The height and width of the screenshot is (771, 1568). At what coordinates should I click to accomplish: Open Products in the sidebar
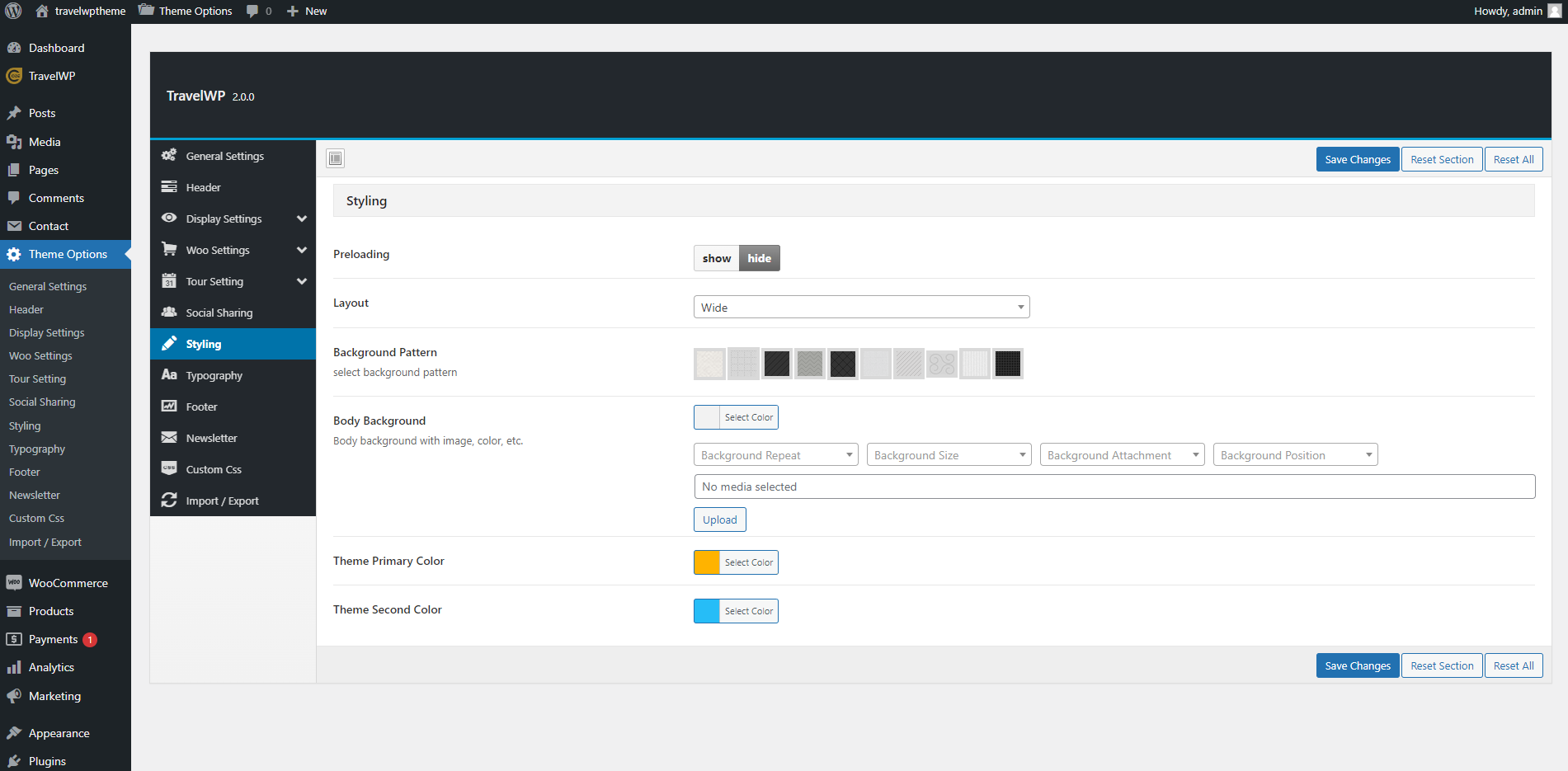[x=65, y=611]
